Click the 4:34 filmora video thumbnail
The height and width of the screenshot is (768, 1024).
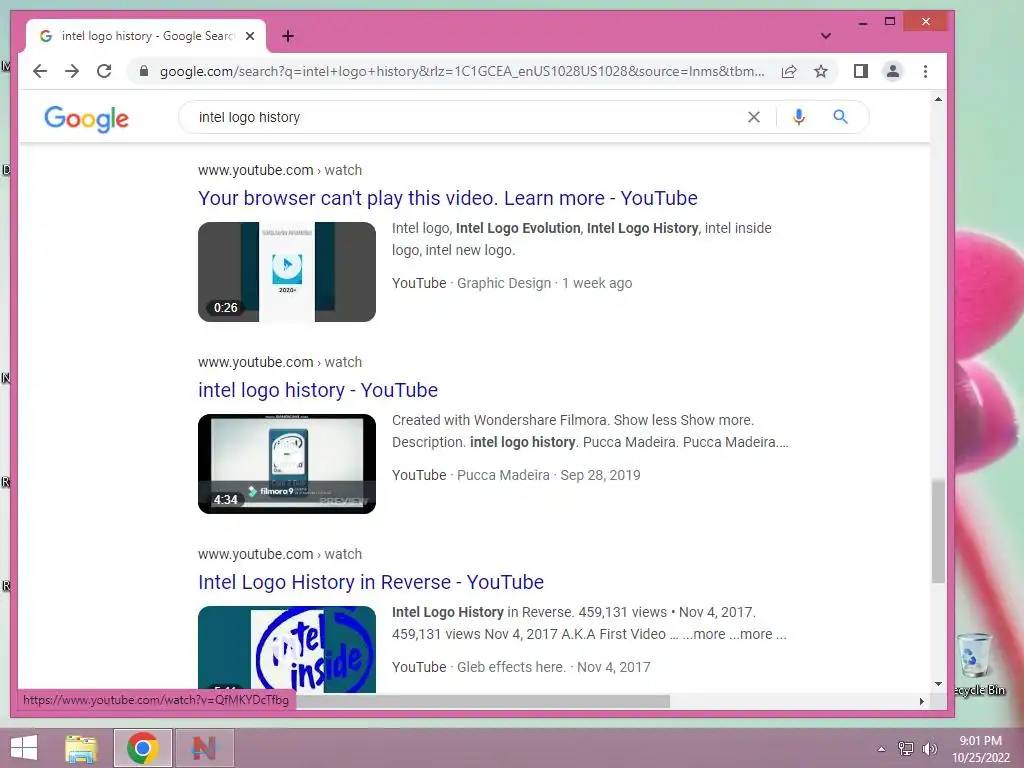[x=287, y=464]
